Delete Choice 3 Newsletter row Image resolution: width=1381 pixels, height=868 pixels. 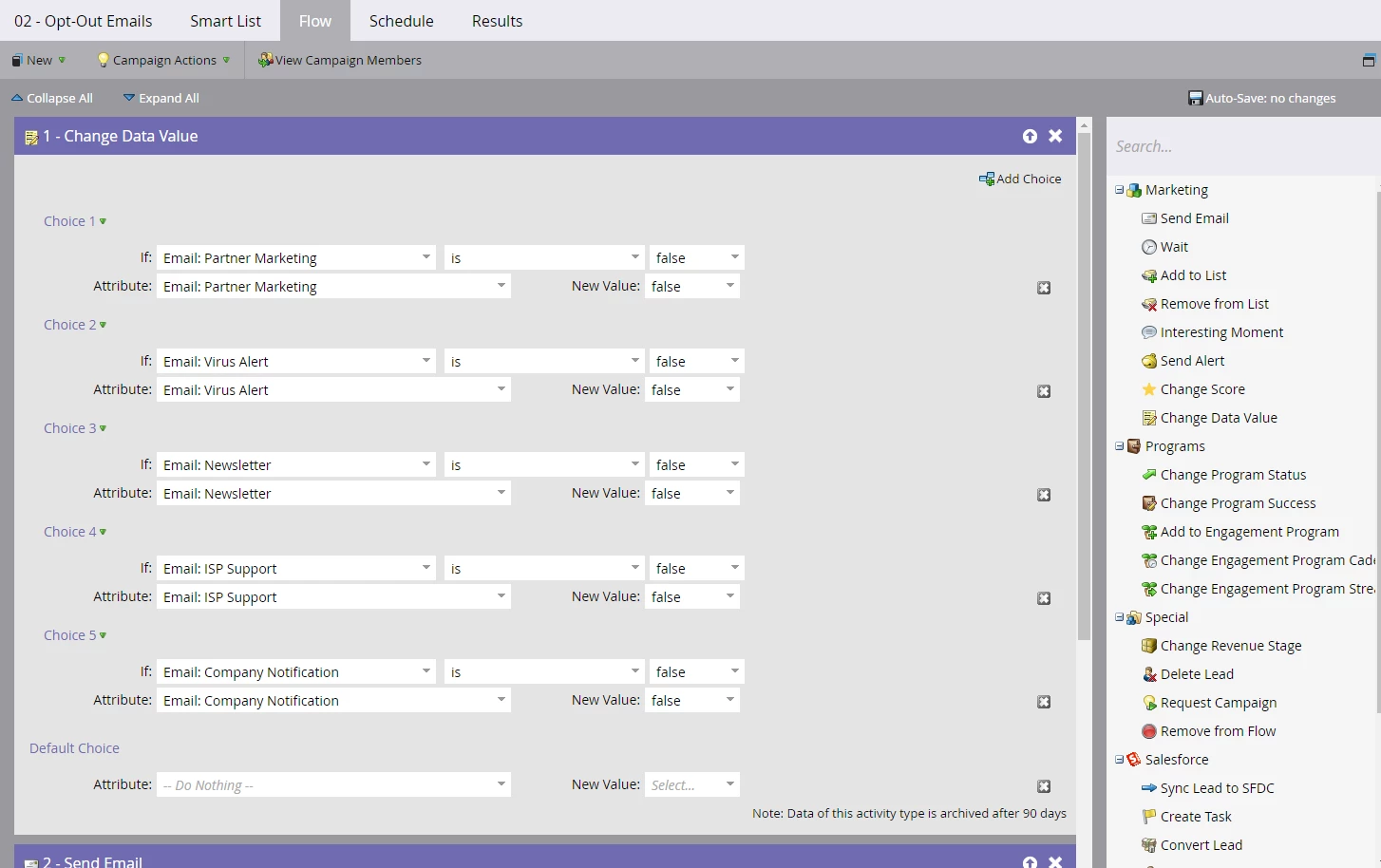(1044, 495)
